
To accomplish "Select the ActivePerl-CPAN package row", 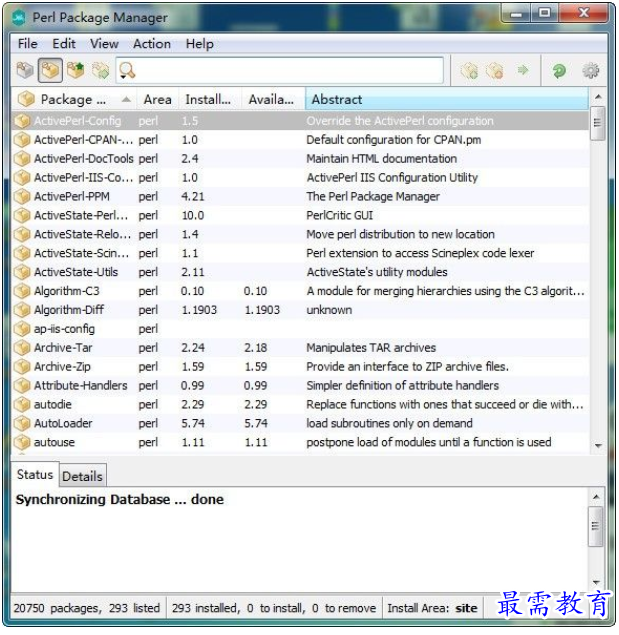I will point(300,140).
